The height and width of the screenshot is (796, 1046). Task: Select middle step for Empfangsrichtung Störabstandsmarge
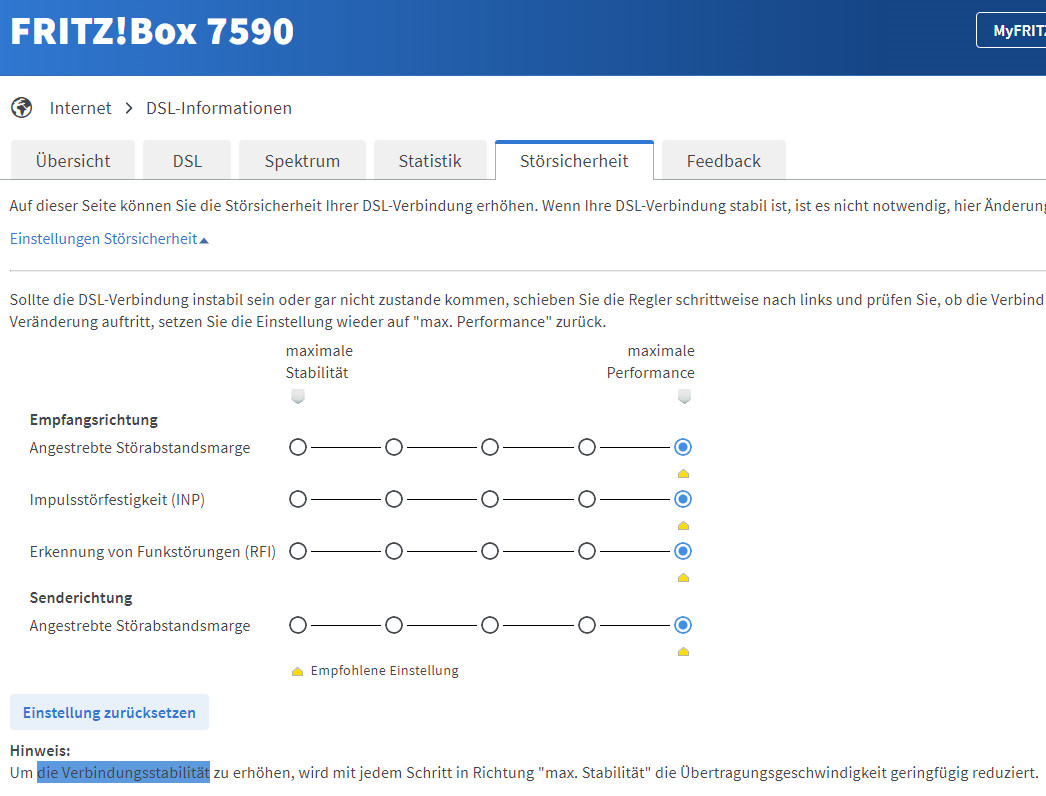coord(490,447)
